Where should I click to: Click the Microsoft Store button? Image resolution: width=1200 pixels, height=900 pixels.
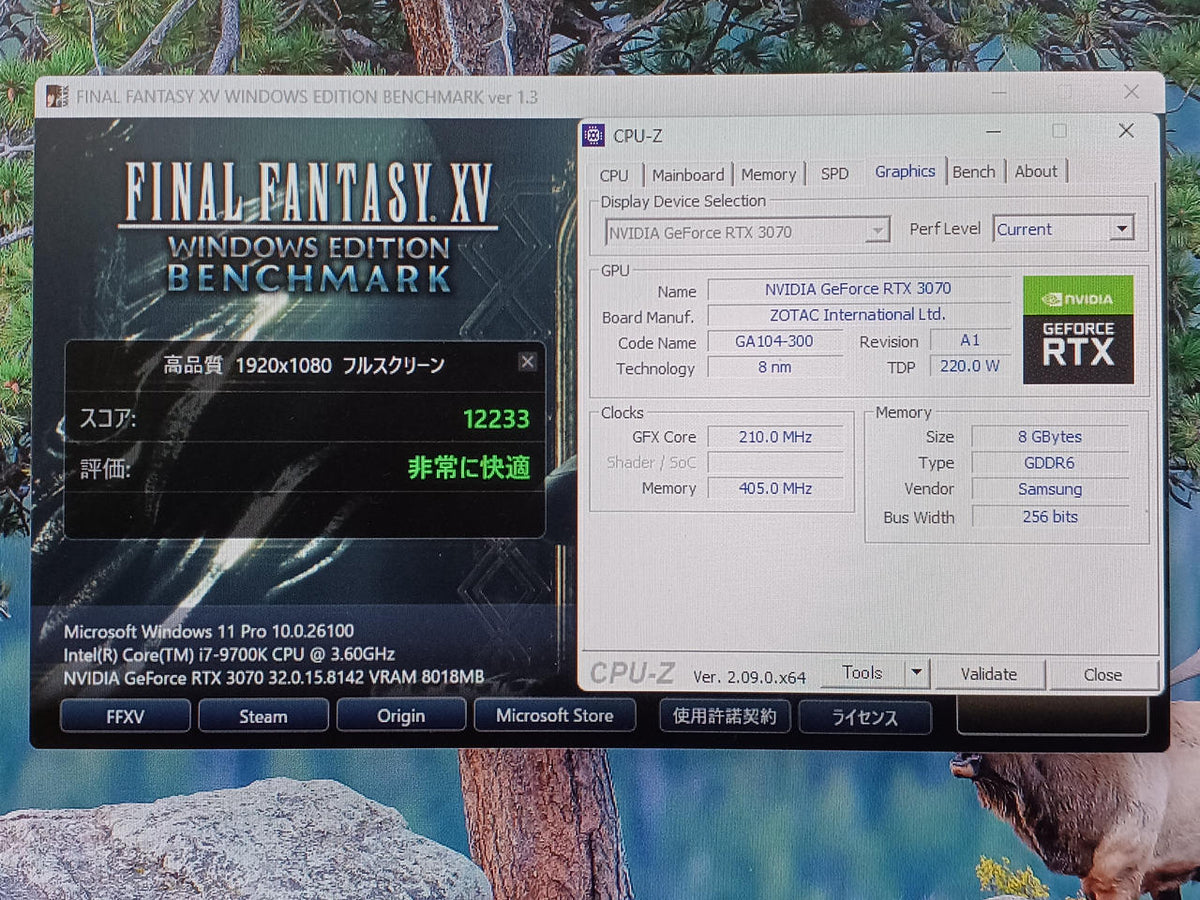pyautogui.click(x=554, y=715)
